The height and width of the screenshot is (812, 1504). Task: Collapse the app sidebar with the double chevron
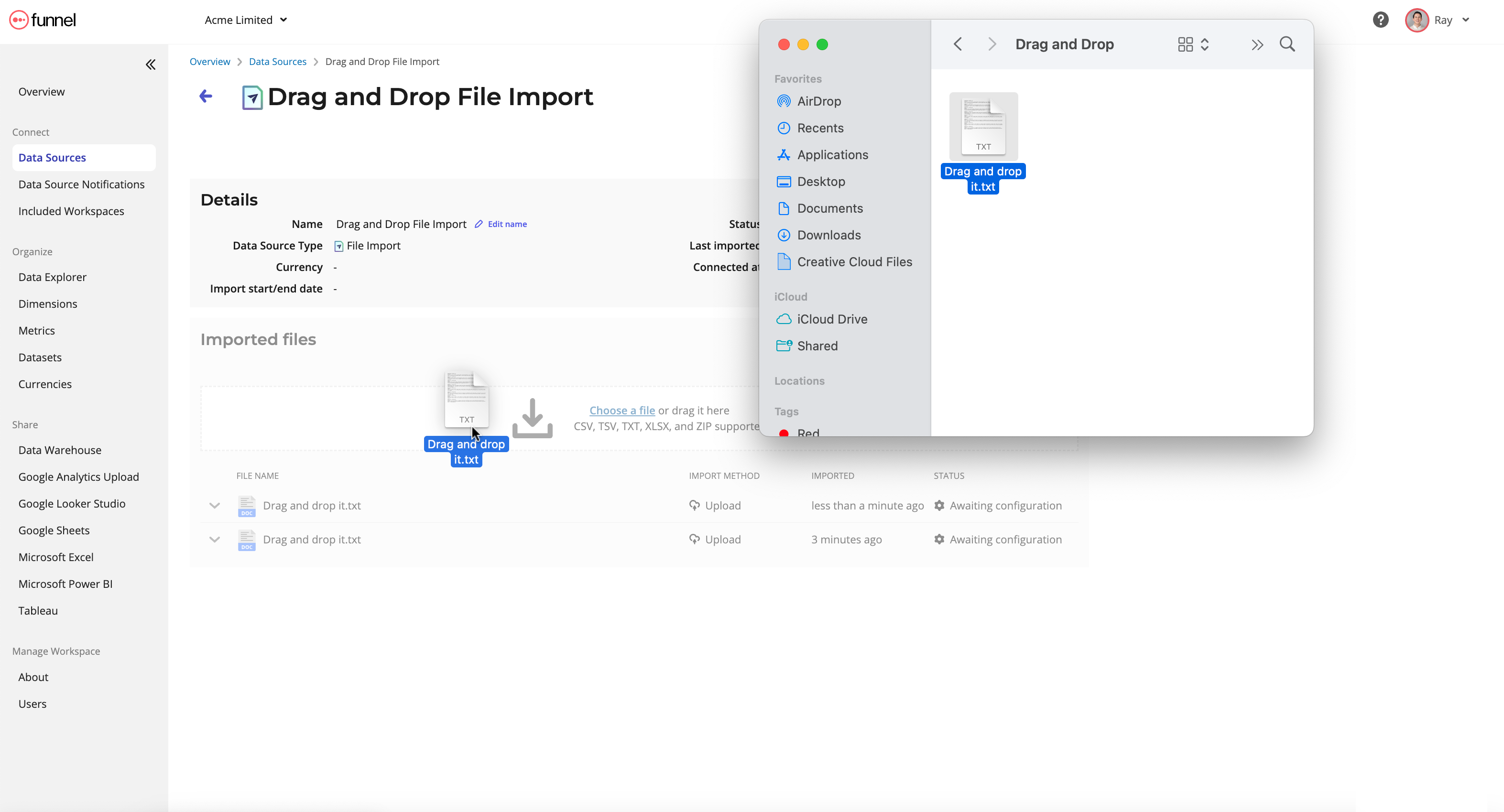pyautogui.click(x=150, y=64)
